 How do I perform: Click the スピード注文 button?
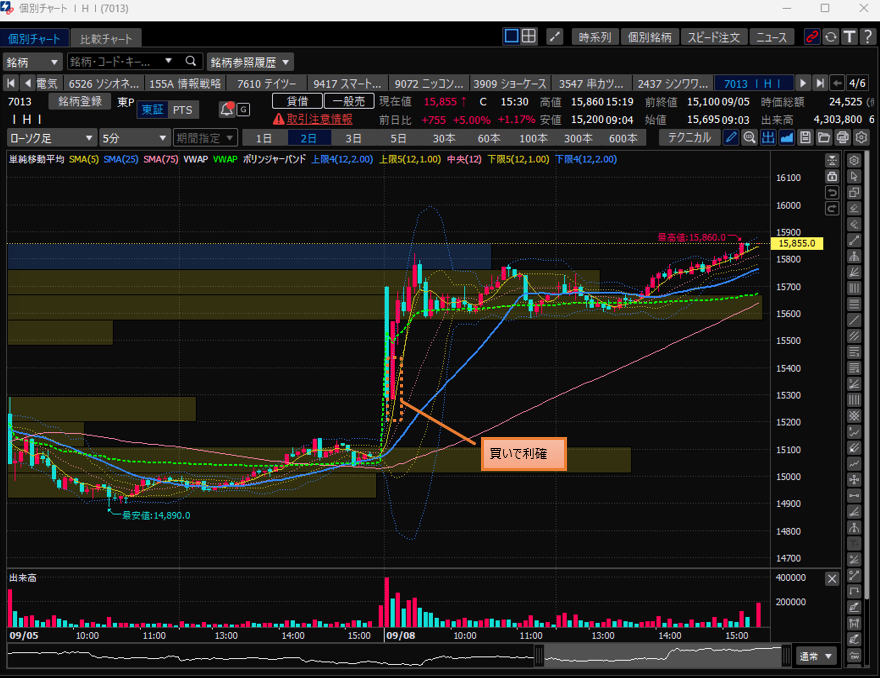[714, 37]
